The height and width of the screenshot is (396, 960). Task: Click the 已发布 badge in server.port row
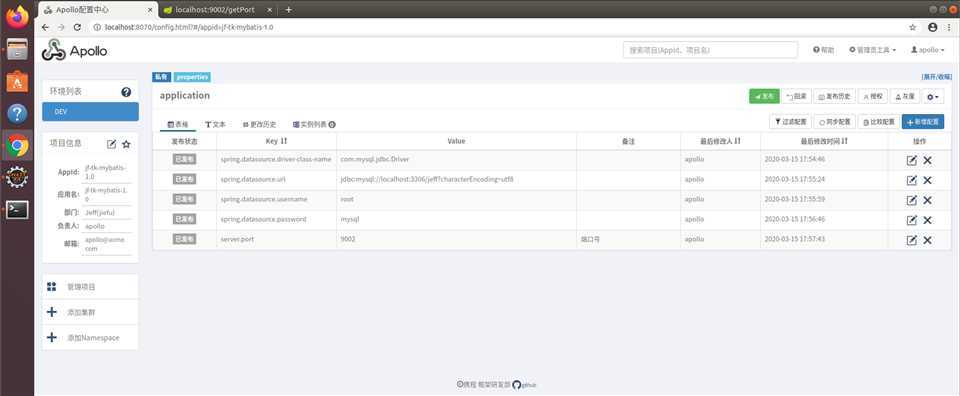tap(184, 239)
